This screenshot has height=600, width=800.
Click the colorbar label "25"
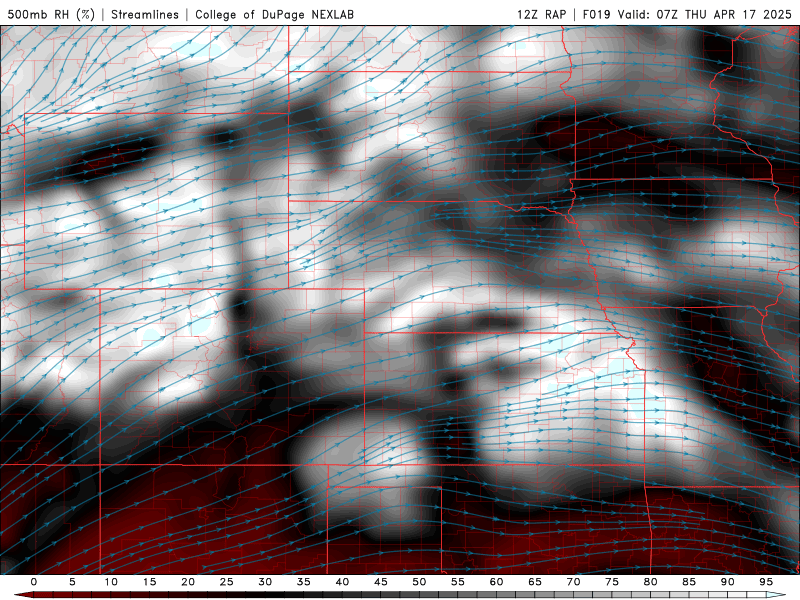pos(227,582)
